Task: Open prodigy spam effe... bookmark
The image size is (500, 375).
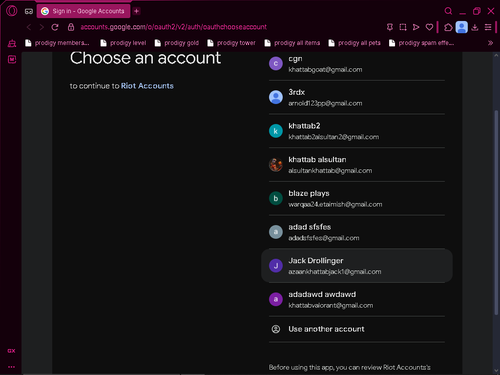Action: 421,43
